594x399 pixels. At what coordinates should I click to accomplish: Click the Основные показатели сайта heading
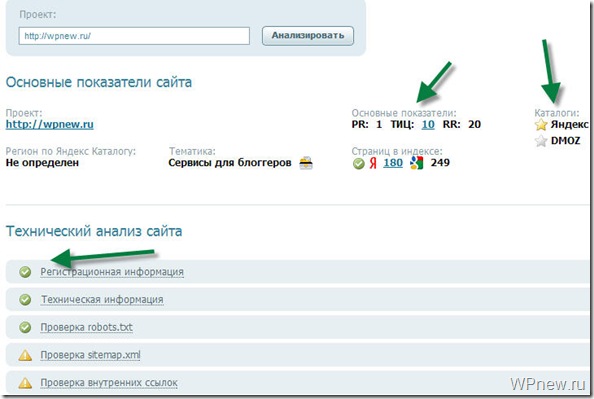[x=99, y=82]
